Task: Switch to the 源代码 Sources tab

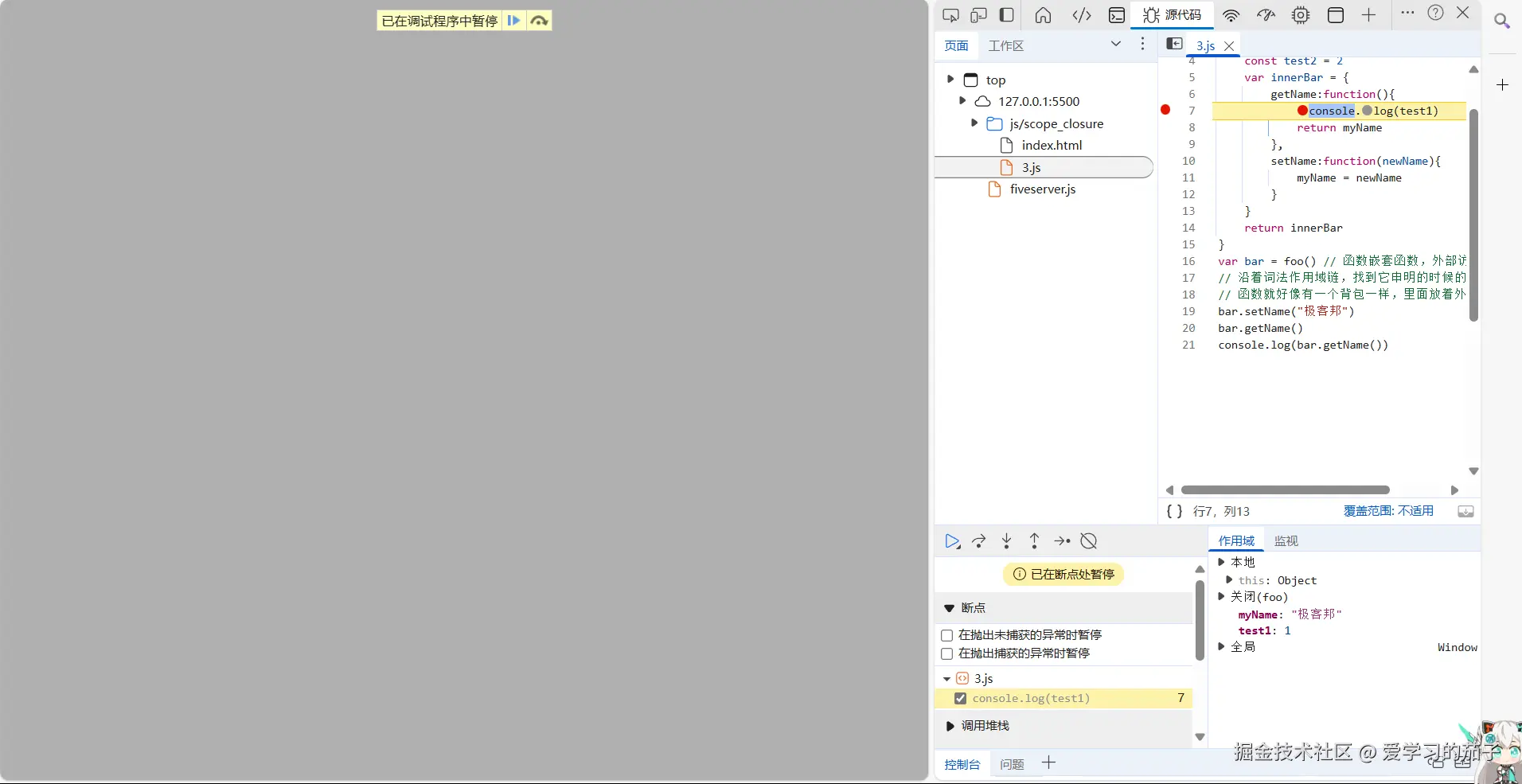Action: tap(1172, 15)
